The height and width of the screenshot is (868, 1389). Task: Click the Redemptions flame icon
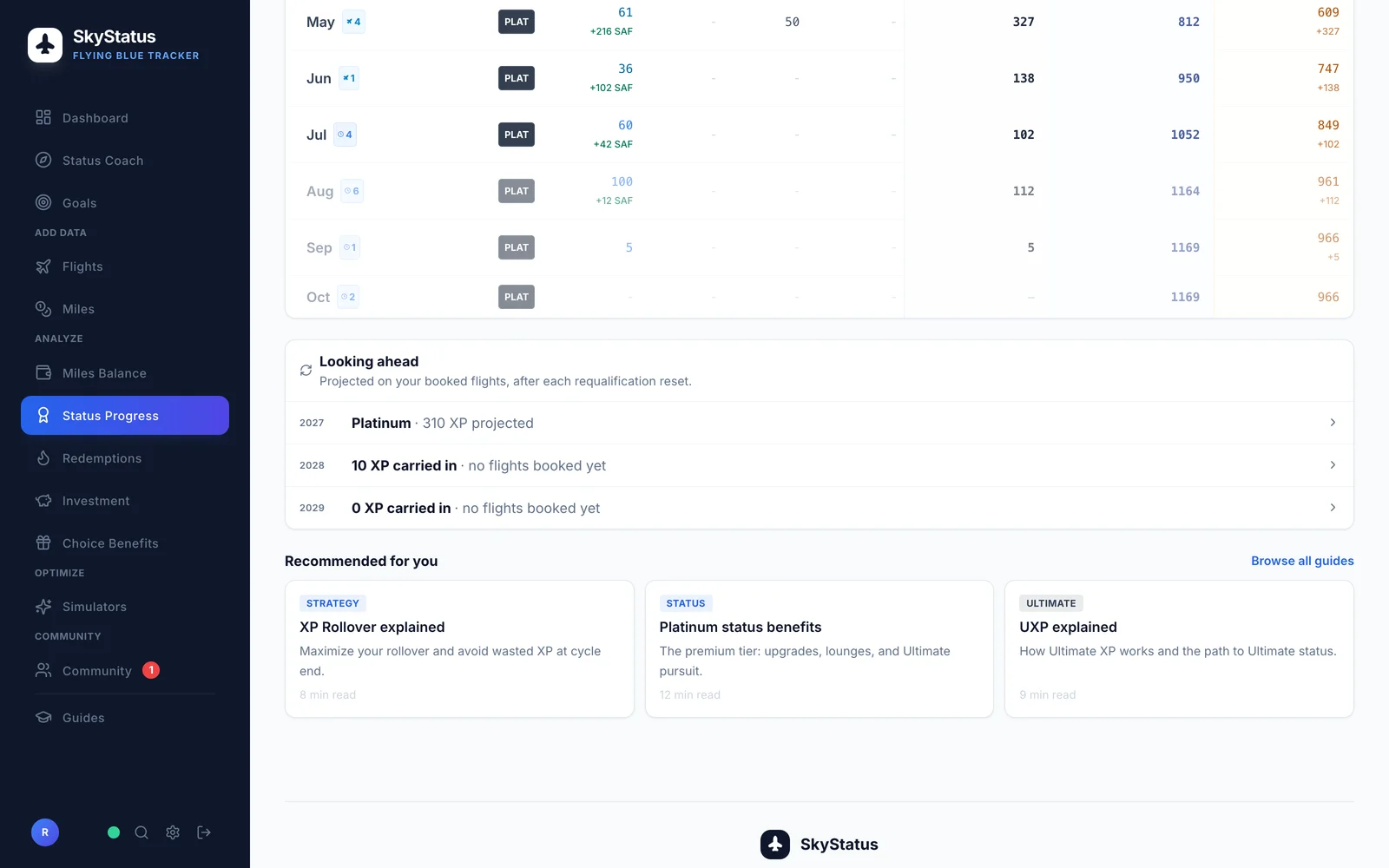coord(43,457)
